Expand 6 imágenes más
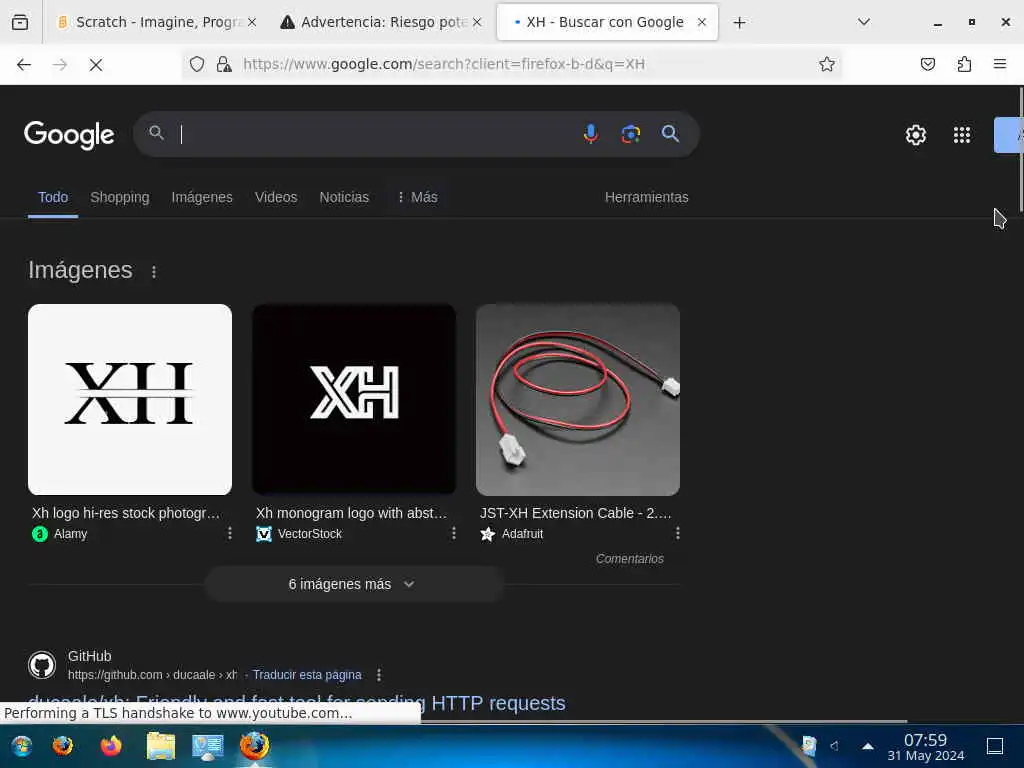Viewport: 1024px width, 768px height. [354, 584]
